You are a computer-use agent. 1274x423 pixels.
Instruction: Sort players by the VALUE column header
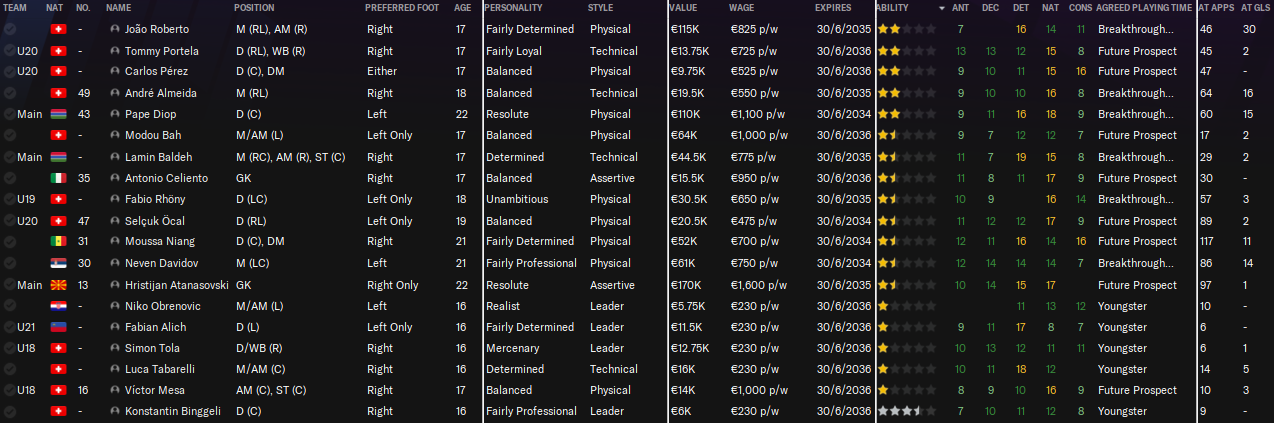(683, 8)
